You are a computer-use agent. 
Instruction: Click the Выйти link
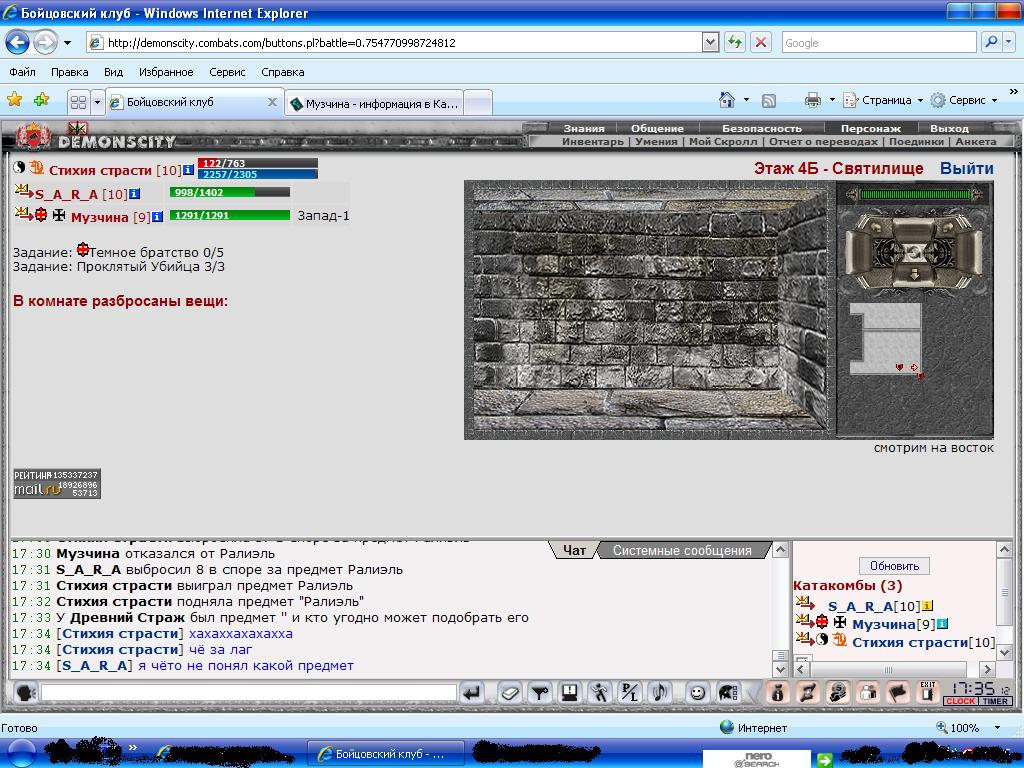click(x=966, y=168)
